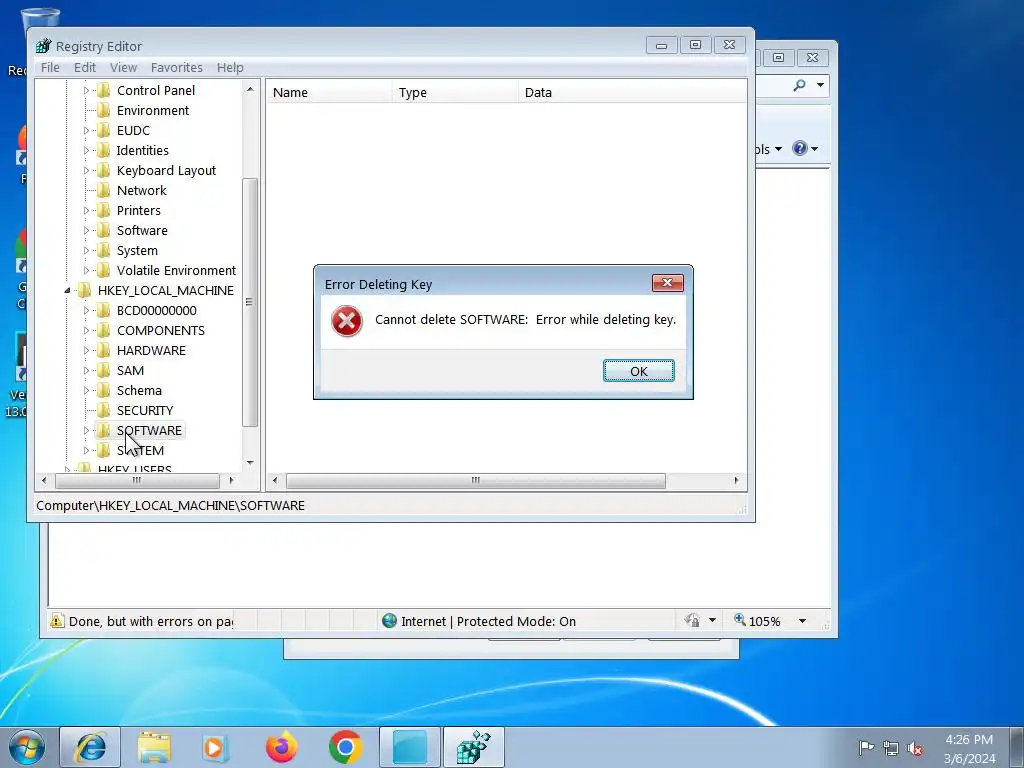Click the red error icon in dialog

click(x=347, y=321)
